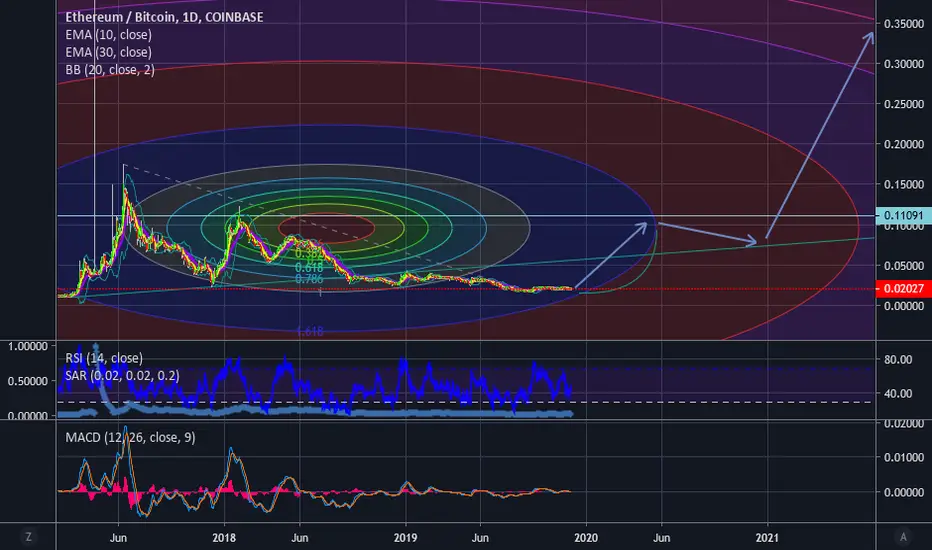Click the 0.11091 price label on axis
The height and width of the screenshot is (550, 932).
coord(903,215)
